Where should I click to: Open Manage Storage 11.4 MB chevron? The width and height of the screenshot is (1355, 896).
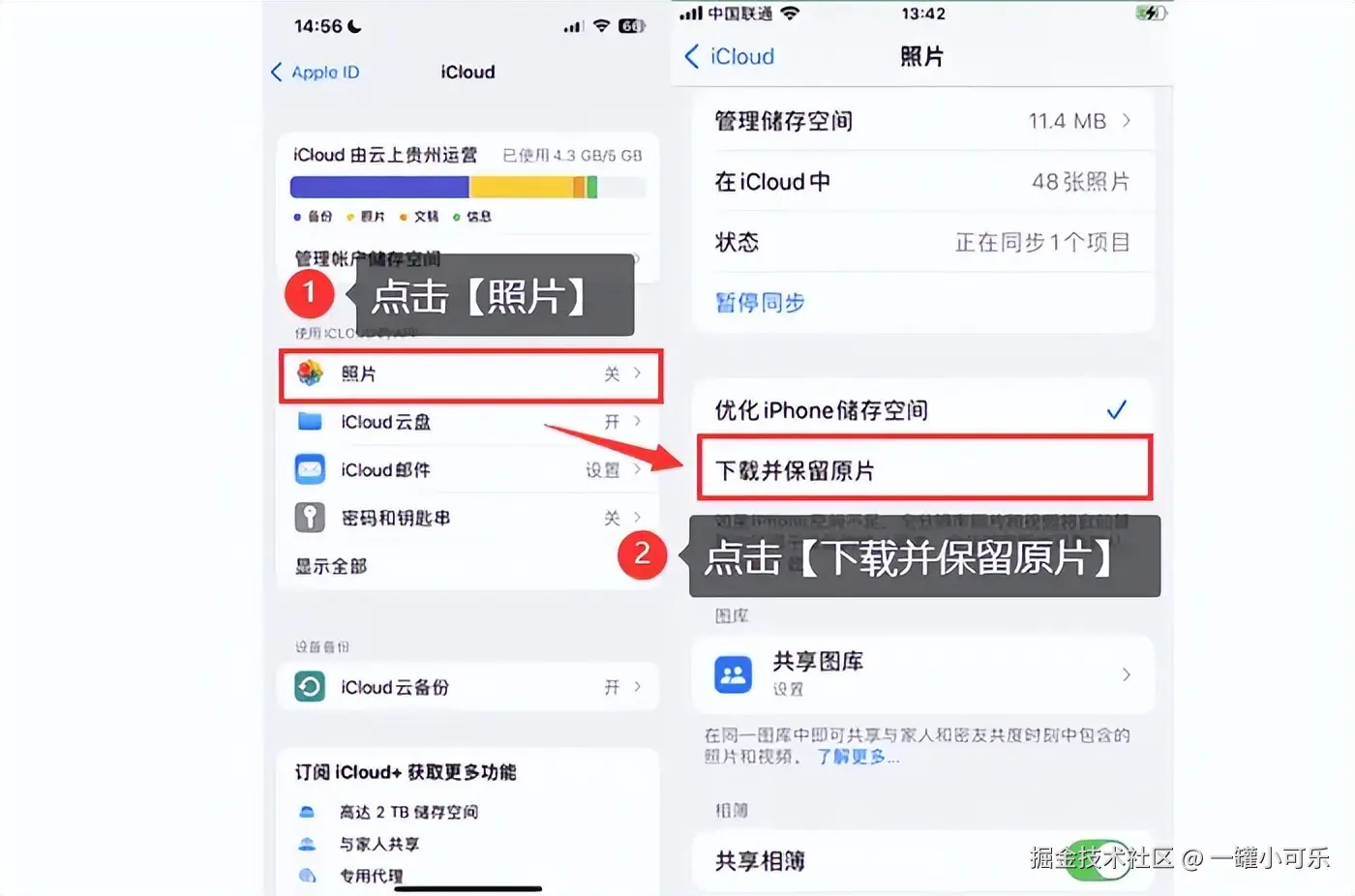coord(1127,121)
